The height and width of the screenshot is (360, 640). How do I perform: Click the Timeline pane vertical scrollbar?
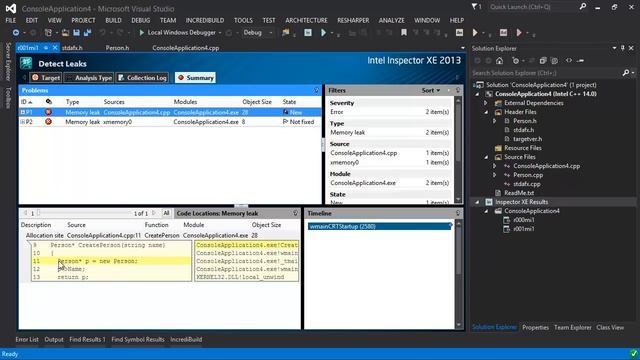(459, 274)
